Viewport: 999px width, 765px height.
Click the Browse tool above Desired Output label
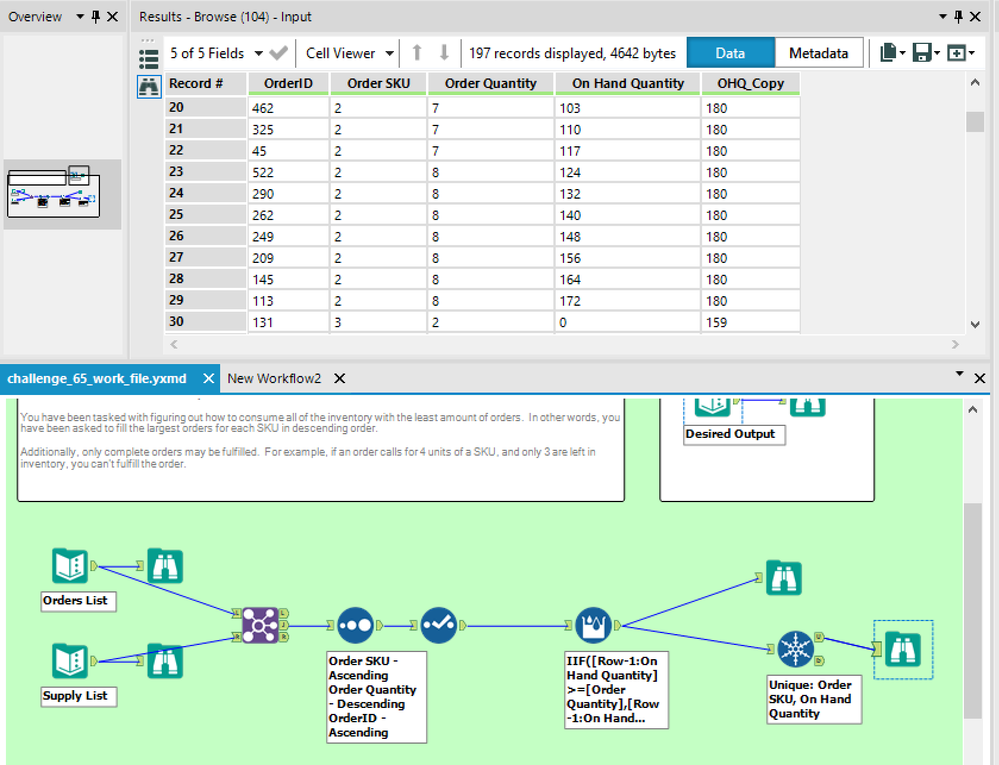808,406
